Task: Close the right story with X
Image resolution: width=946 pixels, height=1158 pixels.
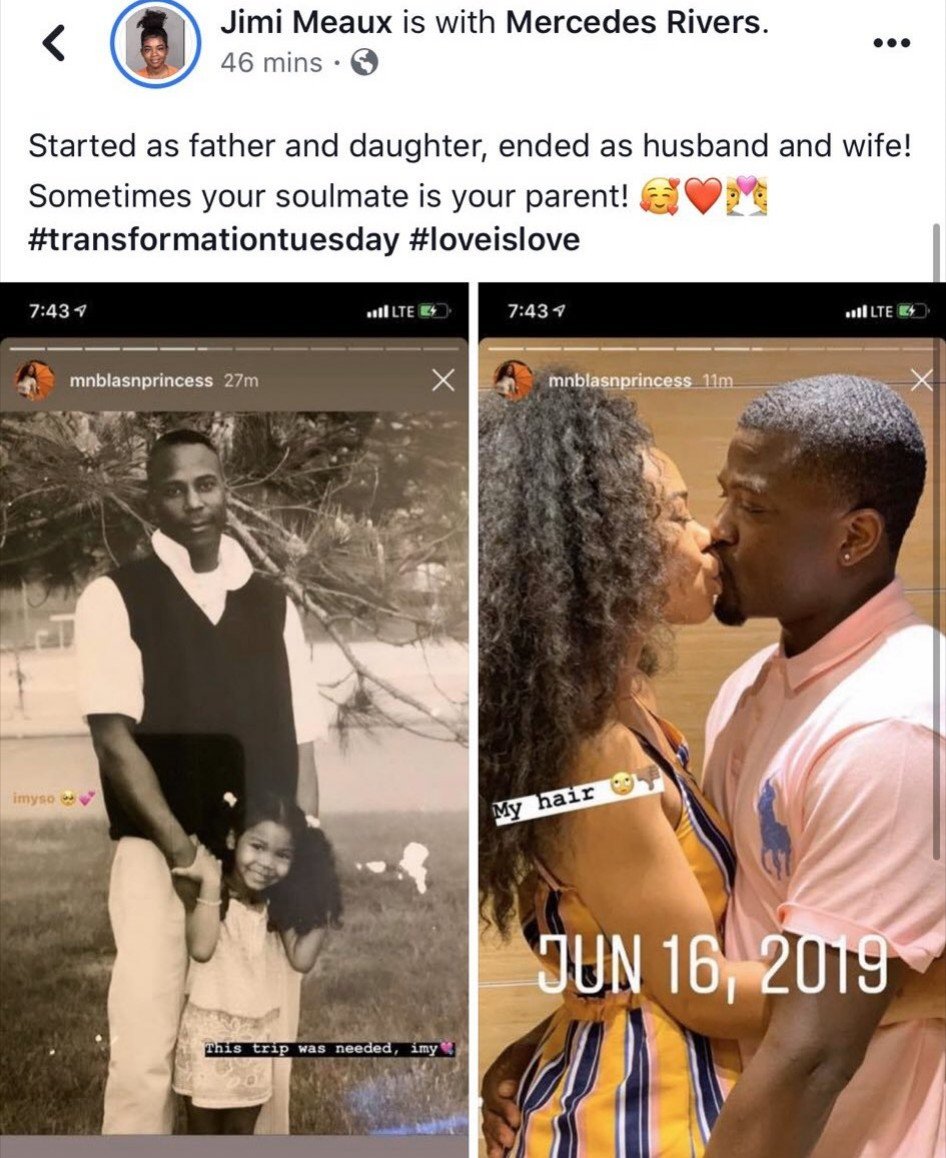Action: 921,380
